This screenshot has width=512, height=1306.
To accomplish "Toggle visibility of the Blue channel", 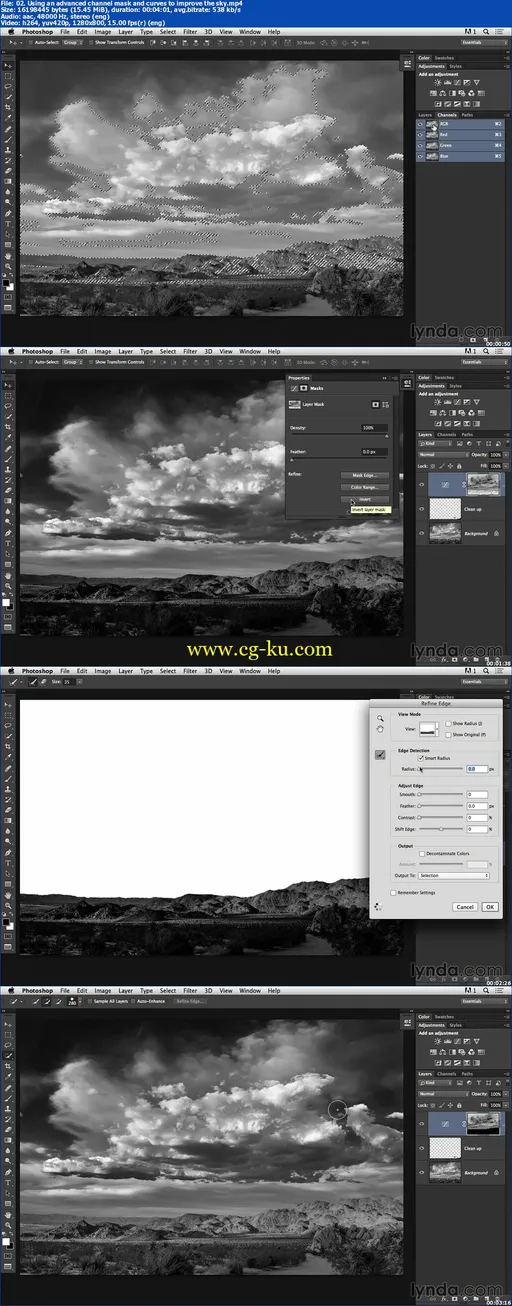I will click(x=422, y=155).
